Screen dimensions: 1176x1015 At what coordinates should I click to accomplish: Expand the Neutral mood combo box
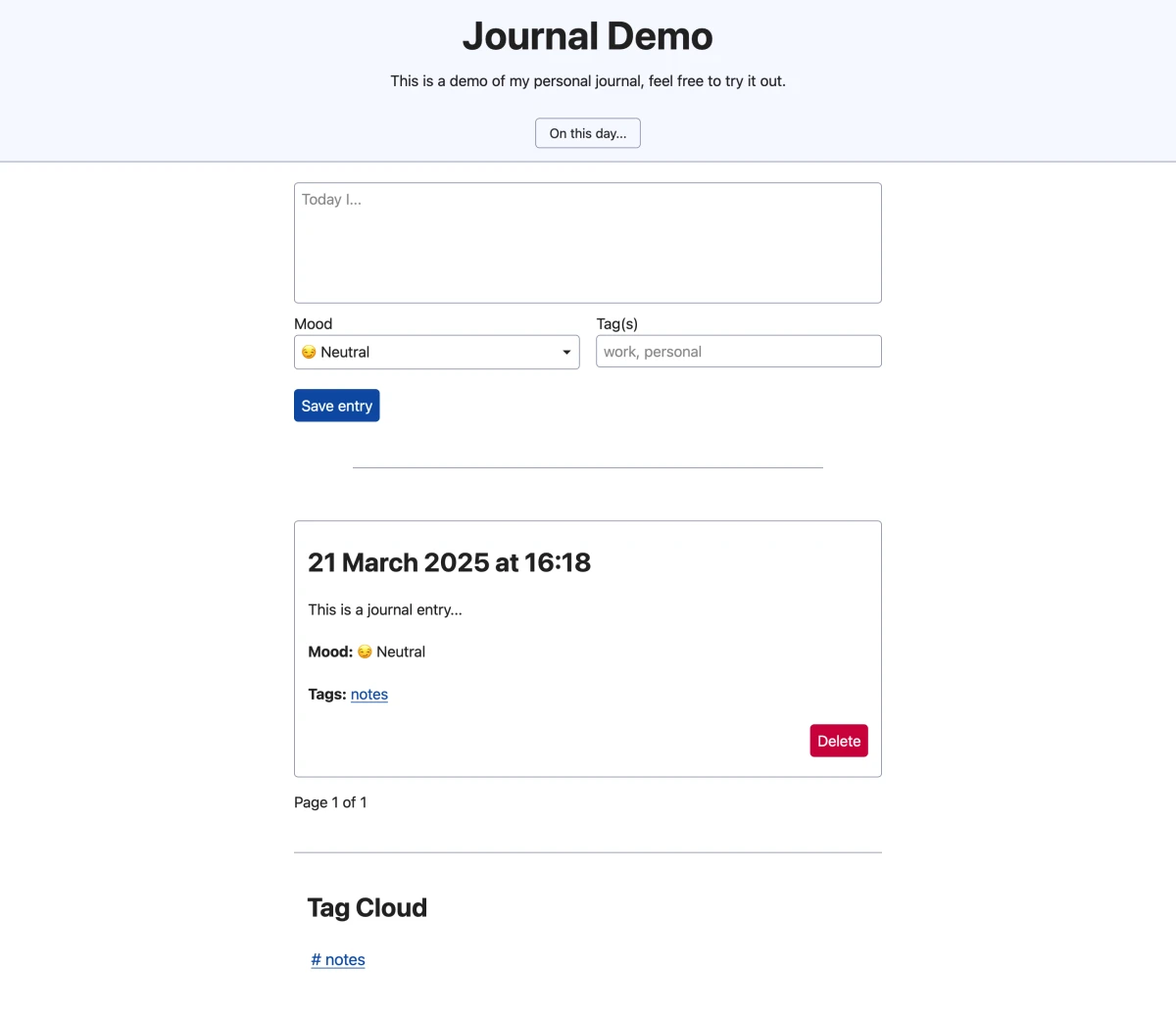[x=436, y=351]
